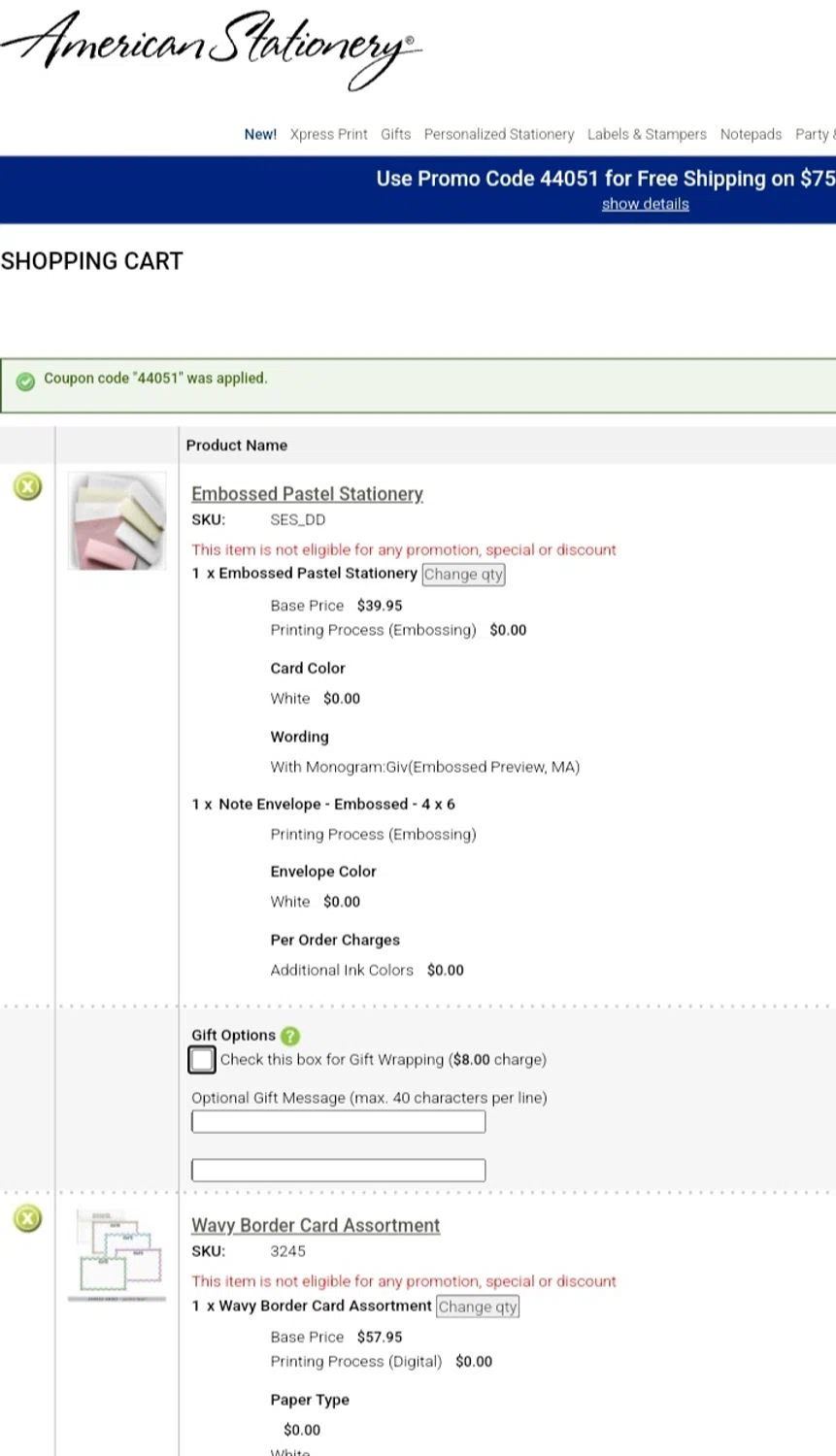Click the SKU value 3245
This screenshot has width=836, height=1456.
288,1252
